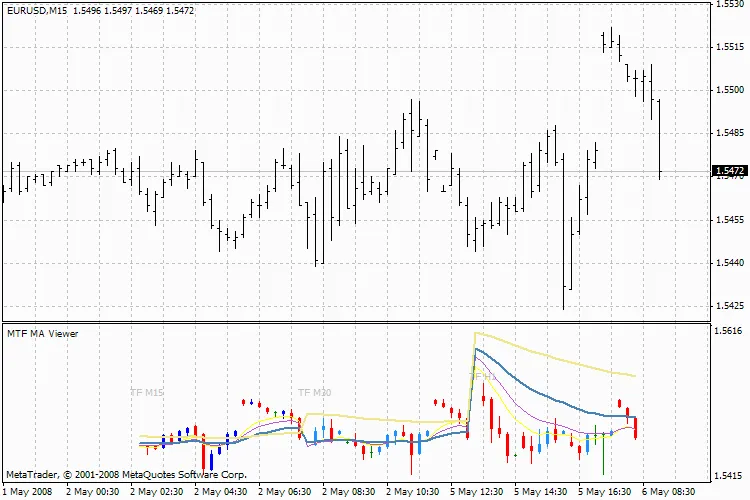Click the 1.5500 level on price scale

(729, 90)
